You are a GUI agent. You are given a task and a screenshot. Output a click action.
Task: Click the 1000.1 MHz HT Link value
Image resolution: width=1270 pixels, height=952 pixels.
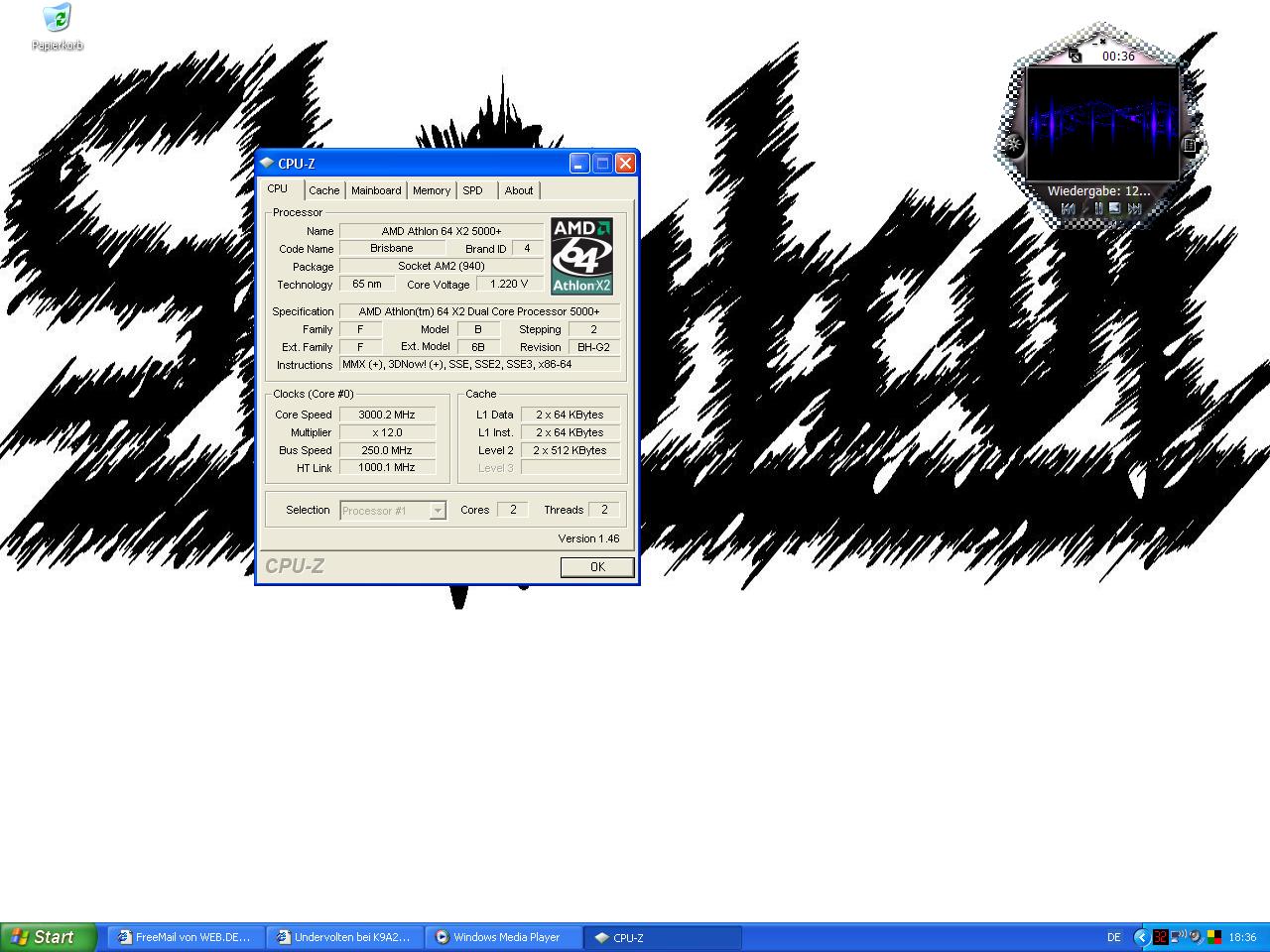tap(387, 467)
